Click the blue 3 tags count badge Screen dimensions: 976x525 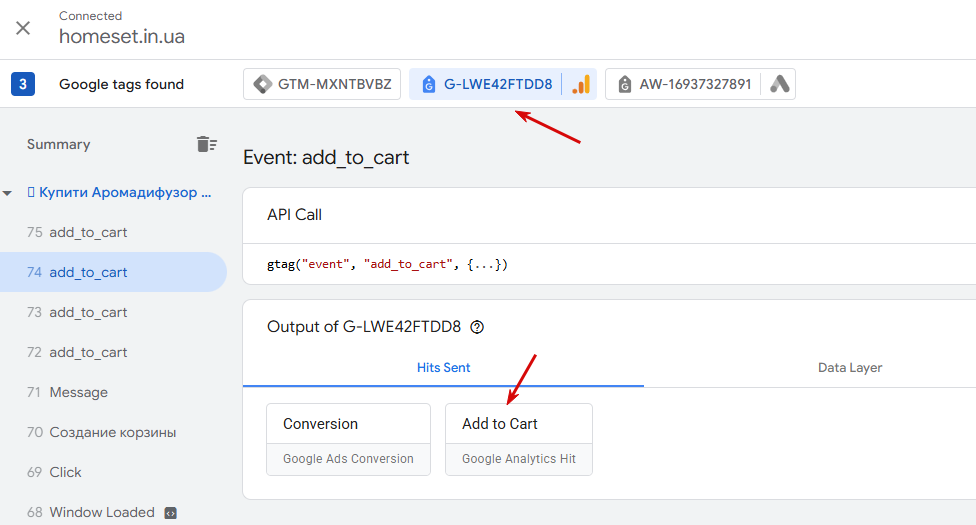[23, 84]
